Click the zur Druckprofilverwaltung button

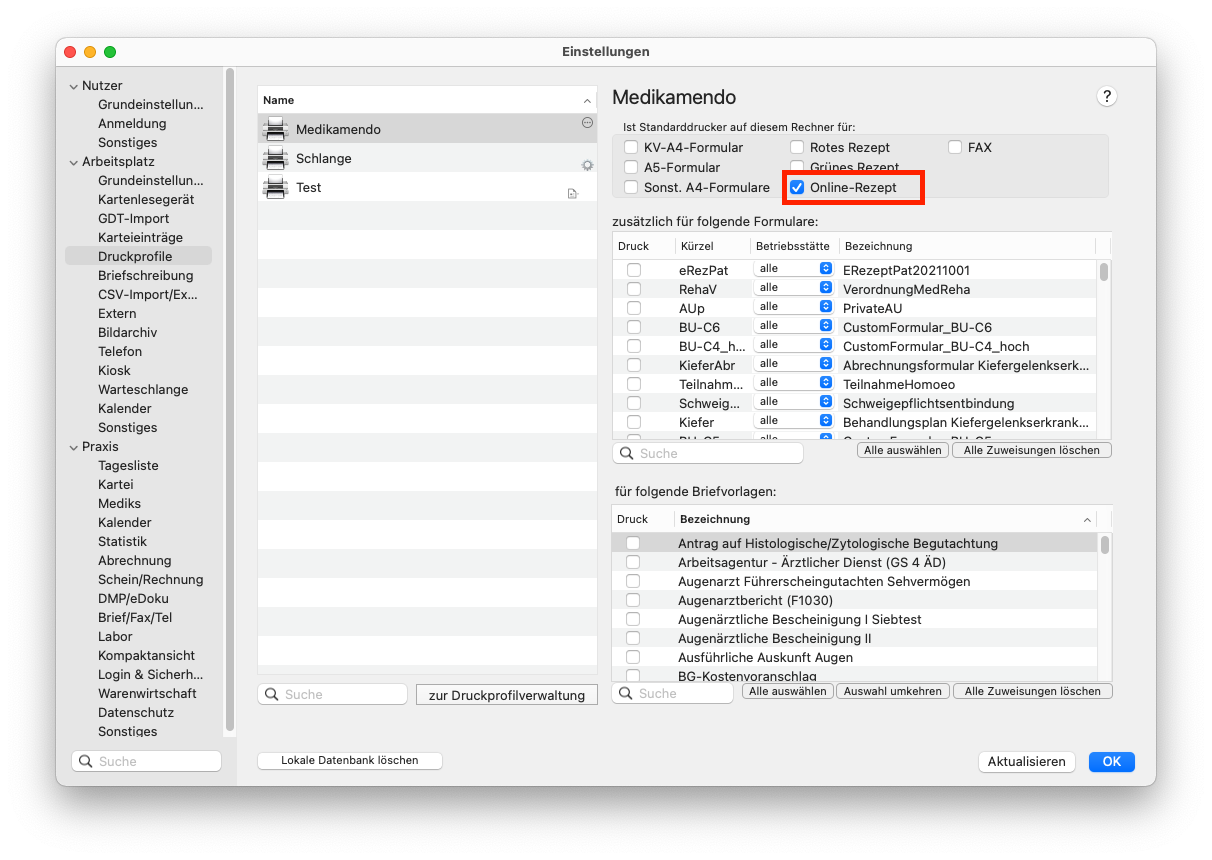[x=507, y=695]
